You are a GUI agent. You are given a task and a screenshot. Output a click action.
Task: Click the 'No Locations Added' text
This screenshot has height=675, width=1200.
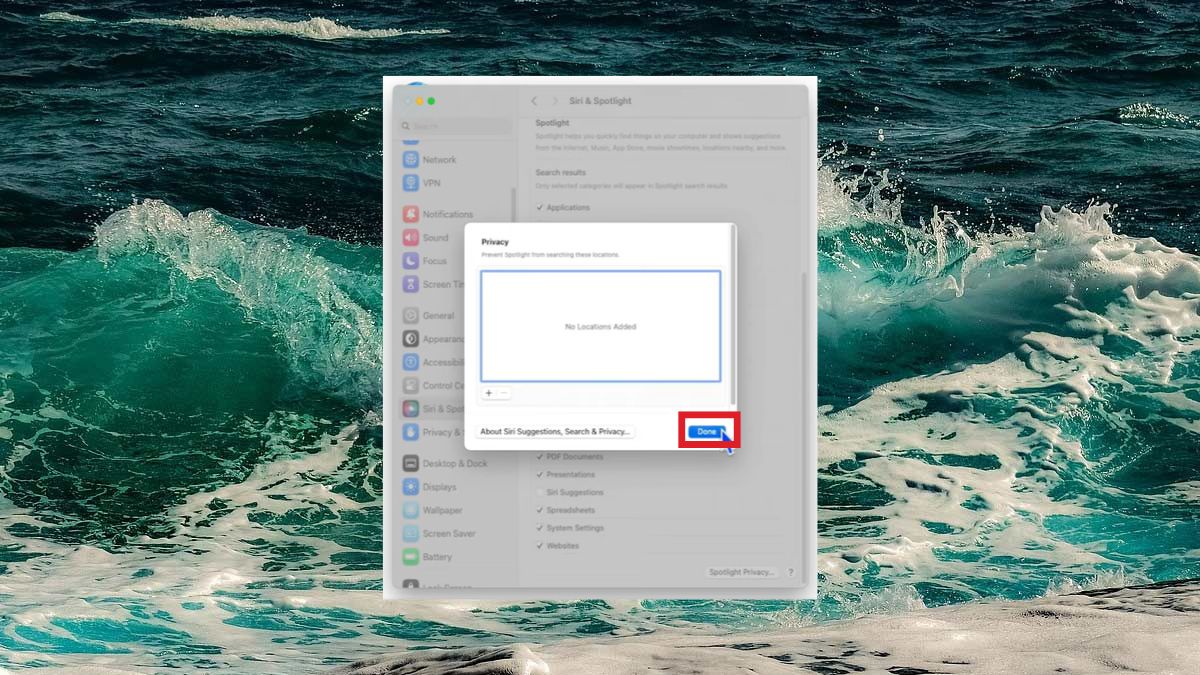(600, 327)
